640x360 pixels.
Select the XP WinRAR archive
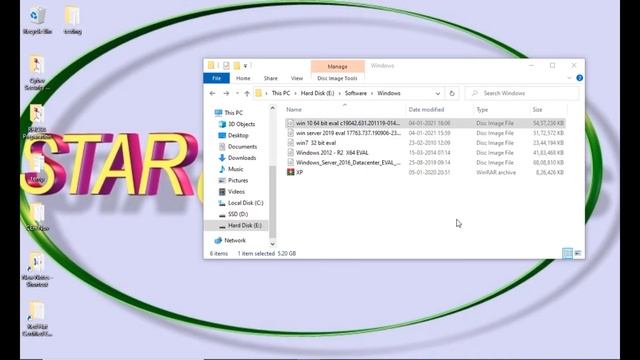pyautogui.click(x=425, y=172)
